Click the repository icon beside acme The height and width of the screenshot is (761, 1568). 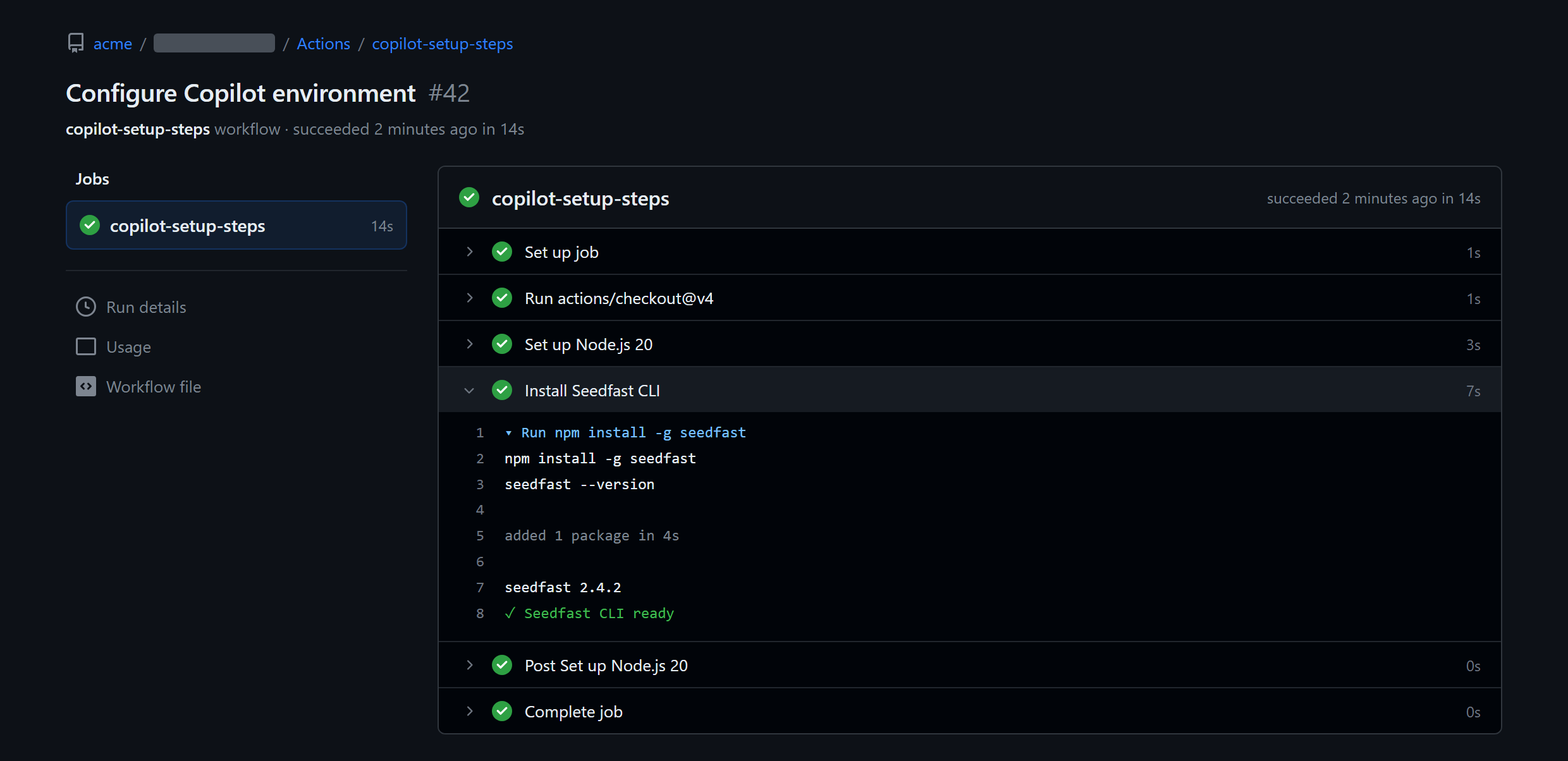(x=76, y=43)
